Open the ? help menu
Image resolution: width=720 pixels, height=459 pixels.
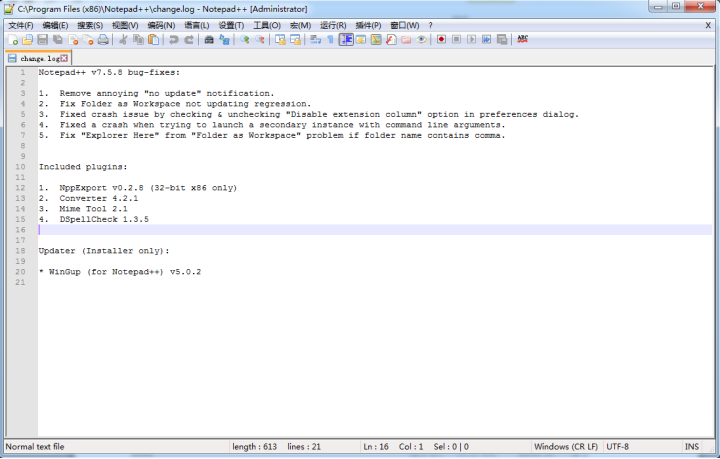[430, 25]
